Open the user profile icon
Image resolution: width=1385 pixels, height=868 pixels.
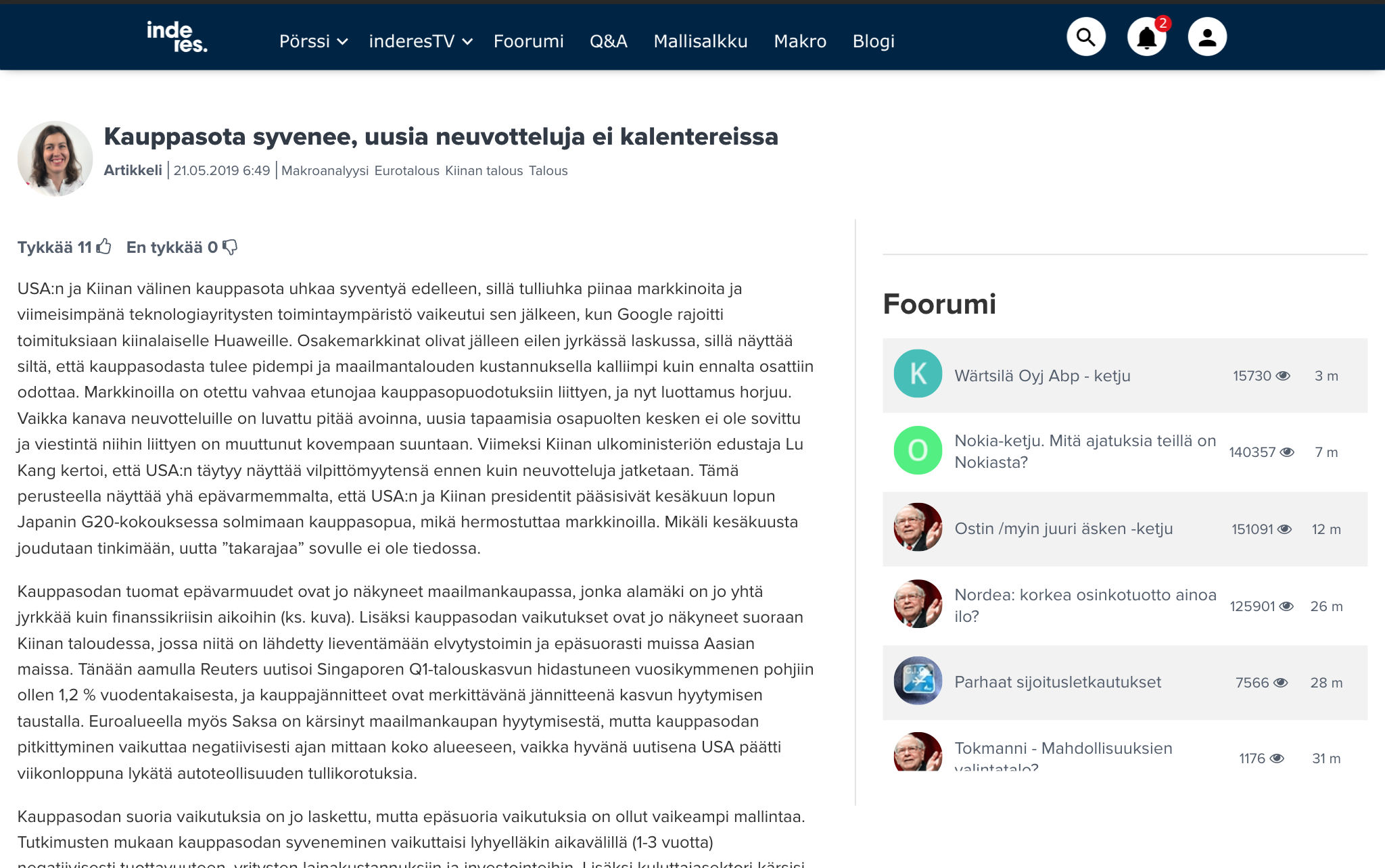pos(1207,37)
